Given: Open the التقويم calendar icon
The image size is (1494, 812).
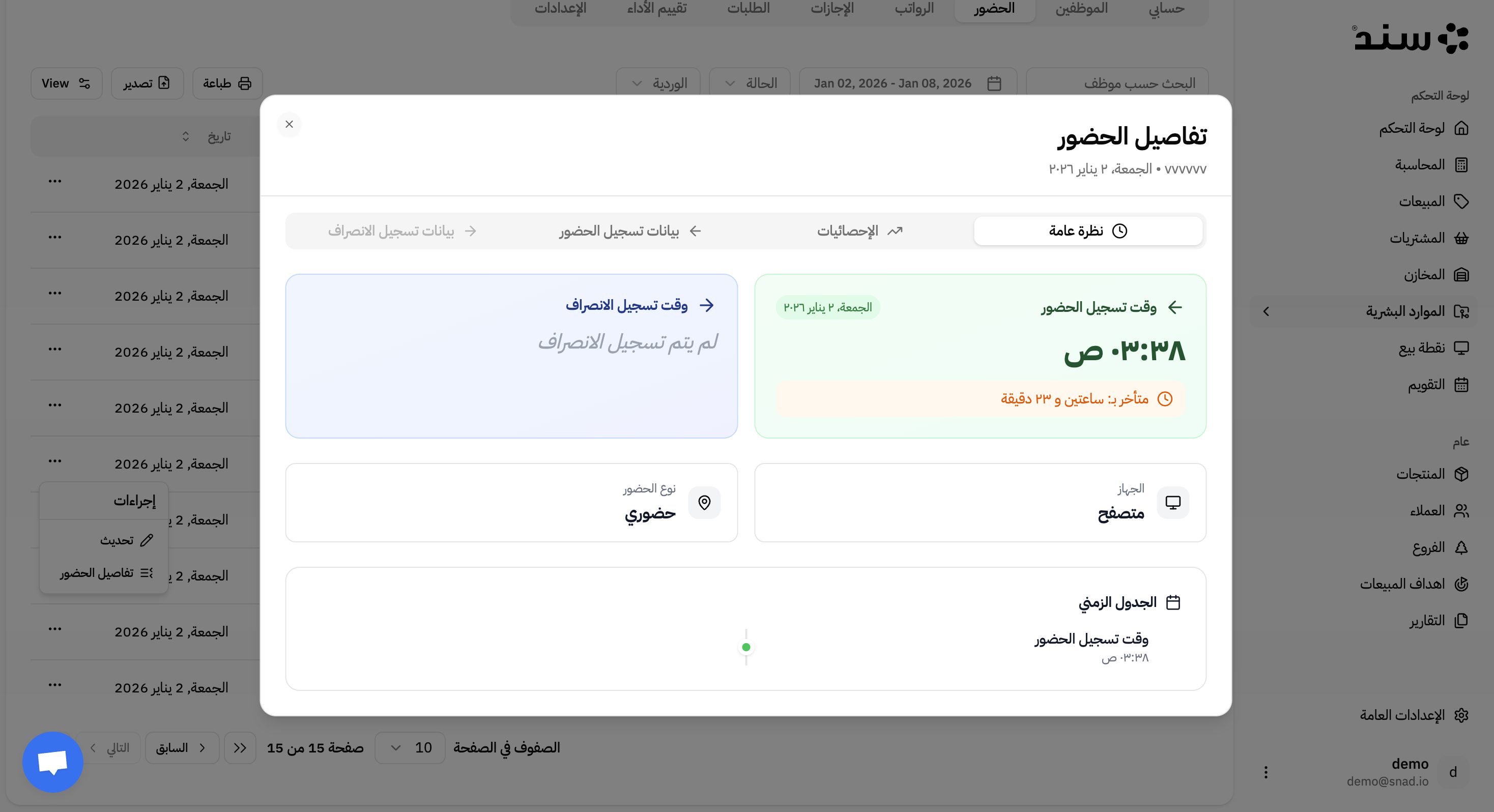Looking at the screenshot, I should pyautogui.click(x=1462, y=384).
